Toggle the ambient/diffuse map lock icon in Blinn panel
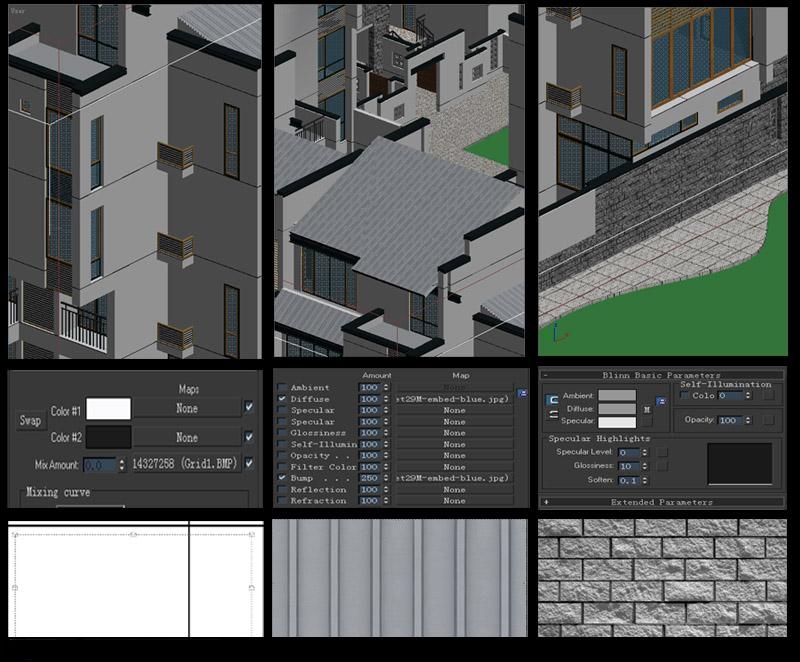 (x=661, y=401)
